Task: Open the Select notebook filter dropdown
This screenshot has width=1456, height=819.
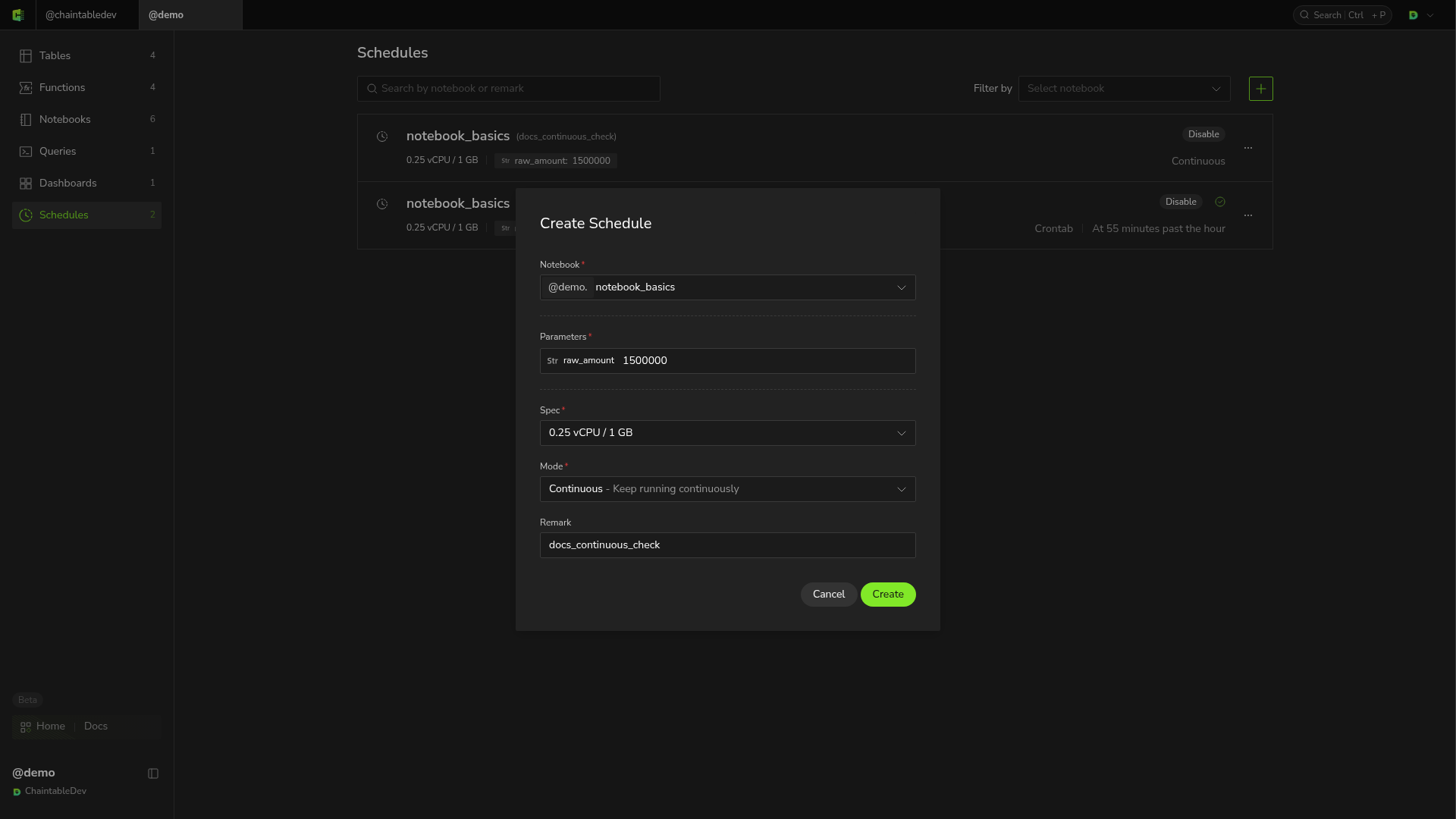Action: 1124,89
